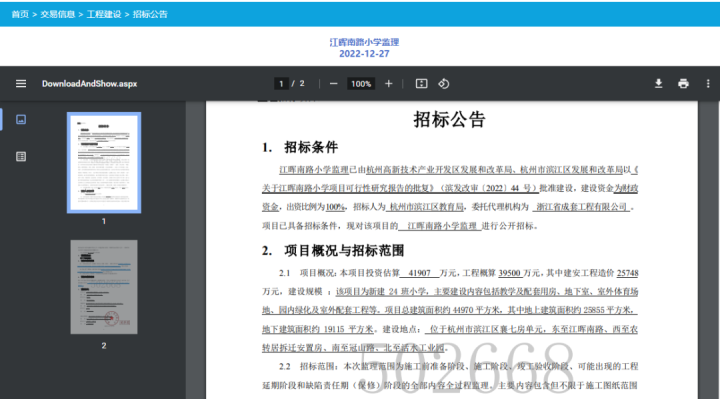
Task: Rotate the document counterclockwise
Action: click(444, 84)
